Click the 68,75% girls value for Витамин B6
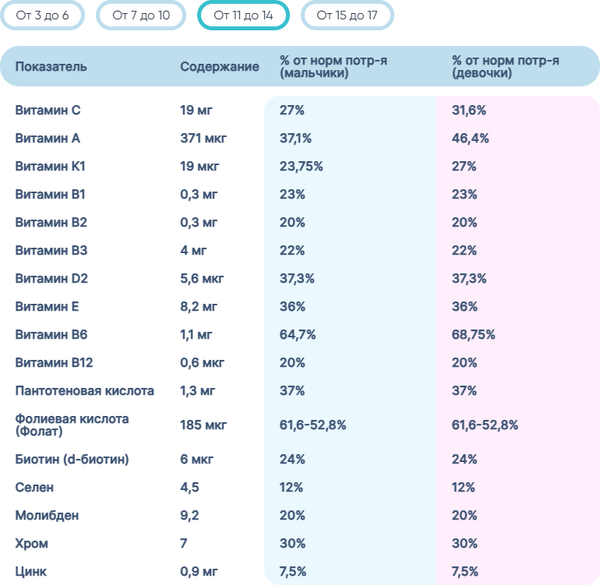Screen dimensions: 600x585 point(473,334)
